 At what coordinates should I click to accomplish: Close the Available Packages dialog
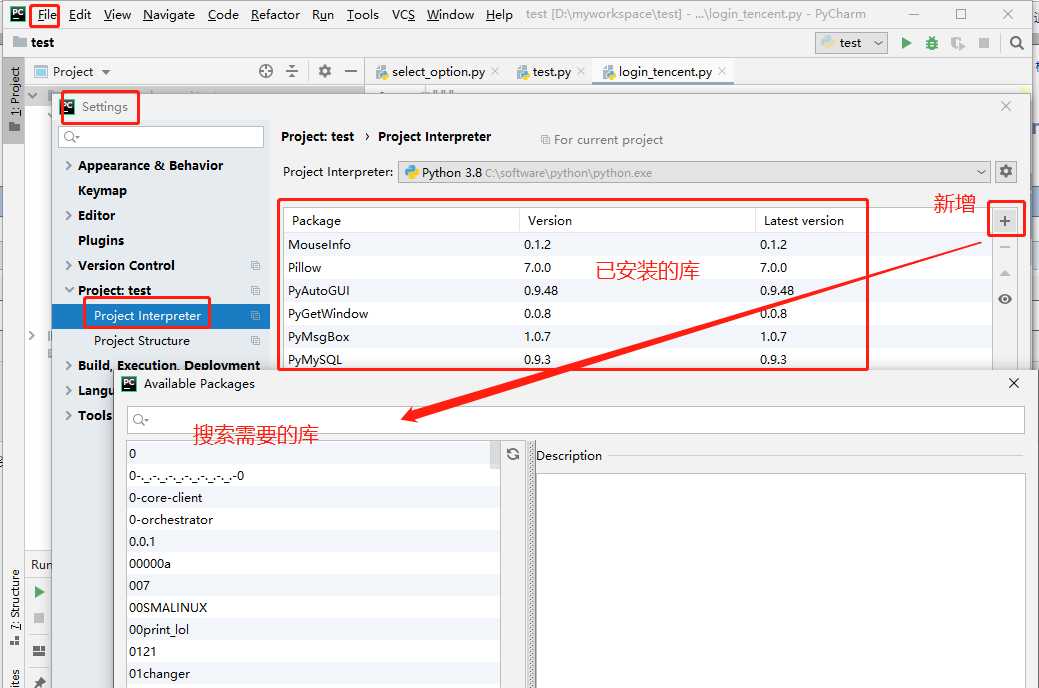pos(1014,383)
